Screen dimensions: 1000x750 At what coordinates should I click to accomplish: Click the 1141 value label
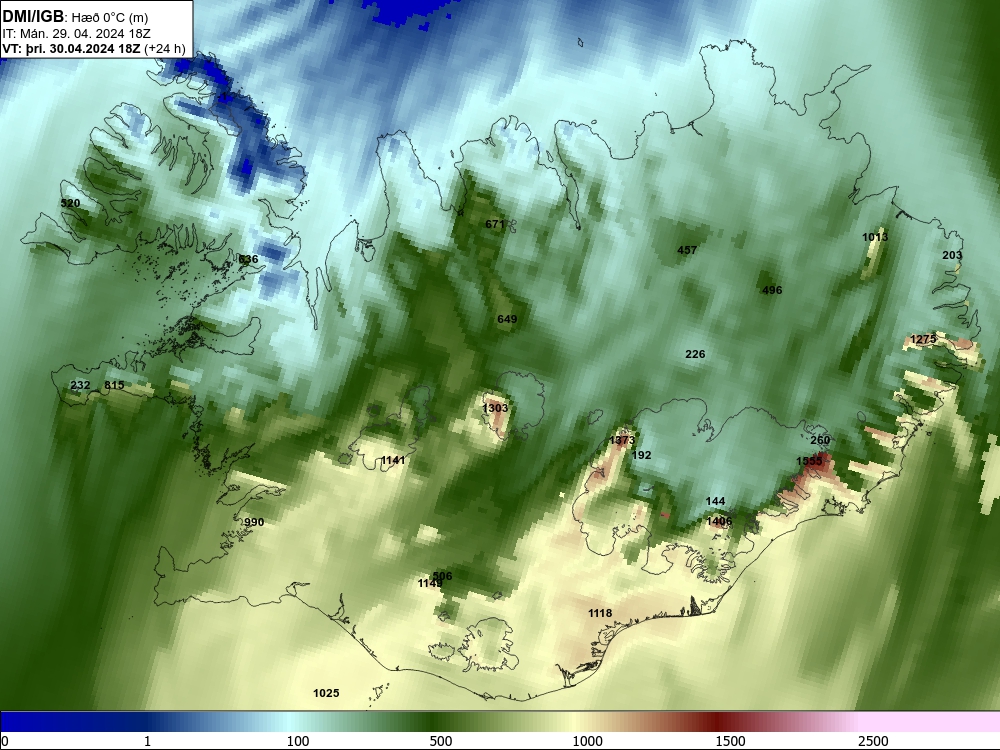coord(393,460)
